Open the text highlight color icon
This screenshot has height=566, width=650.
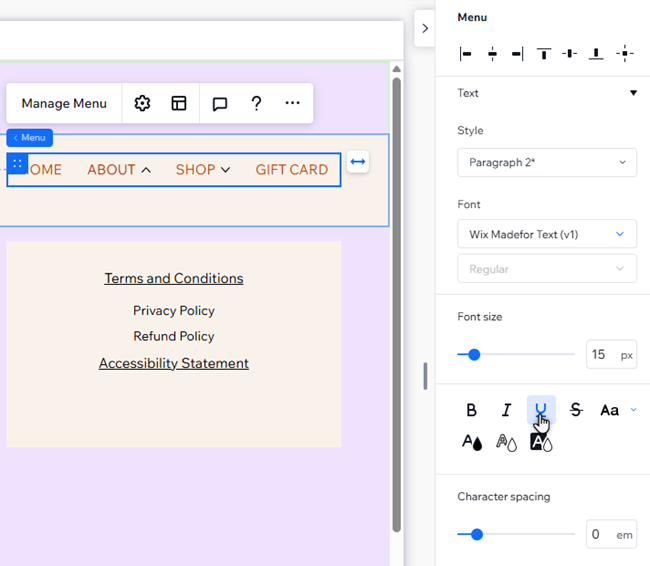coord(541,442)
